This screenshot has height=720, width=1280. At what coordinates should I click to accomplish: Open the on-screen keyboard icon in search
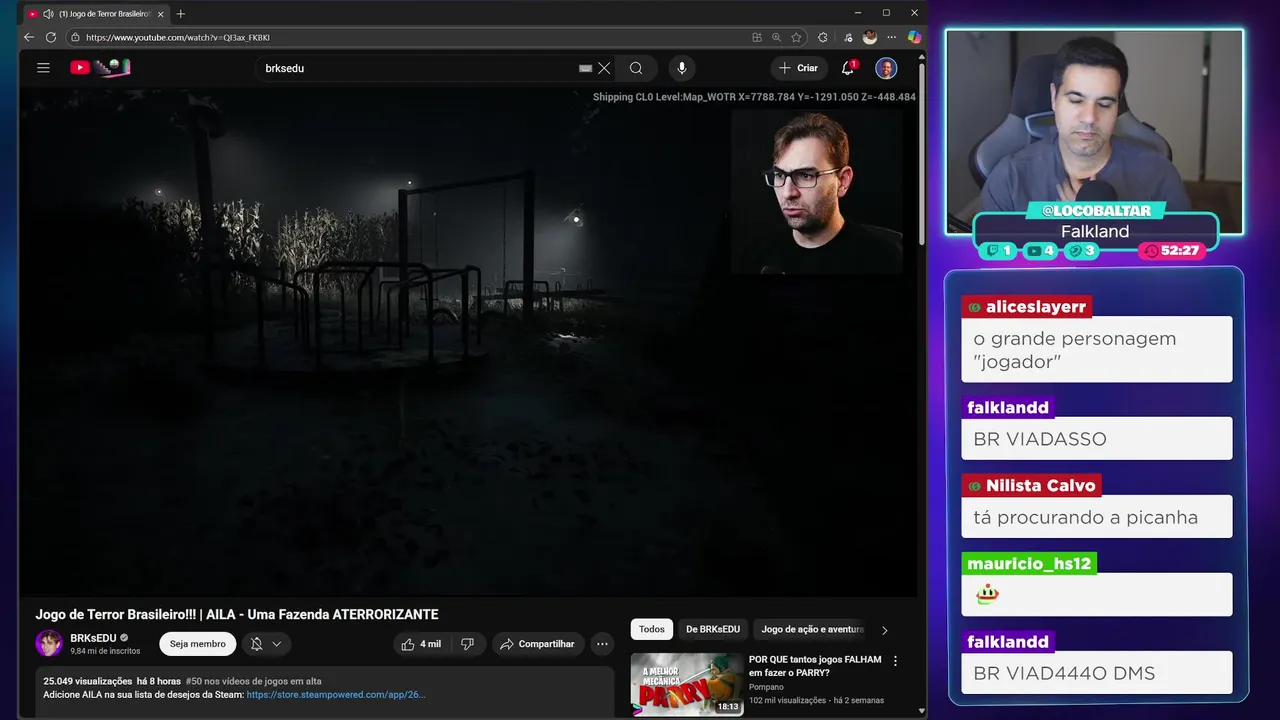tap(586, 68)
